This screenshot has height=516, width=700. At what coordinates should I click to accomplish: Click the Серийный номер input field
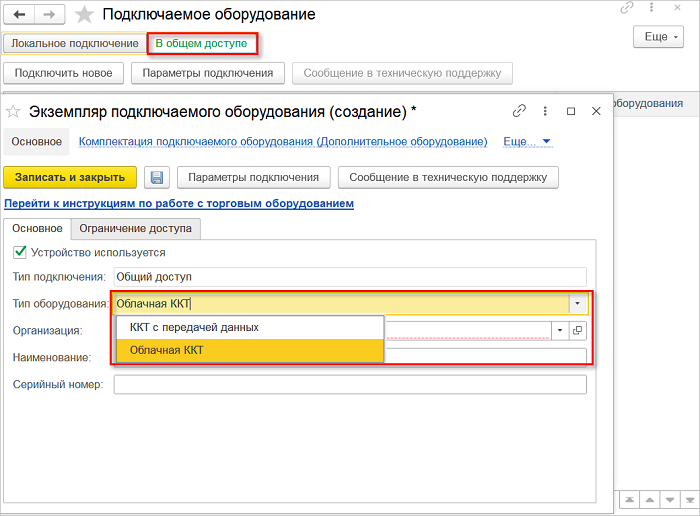point(349,385)
